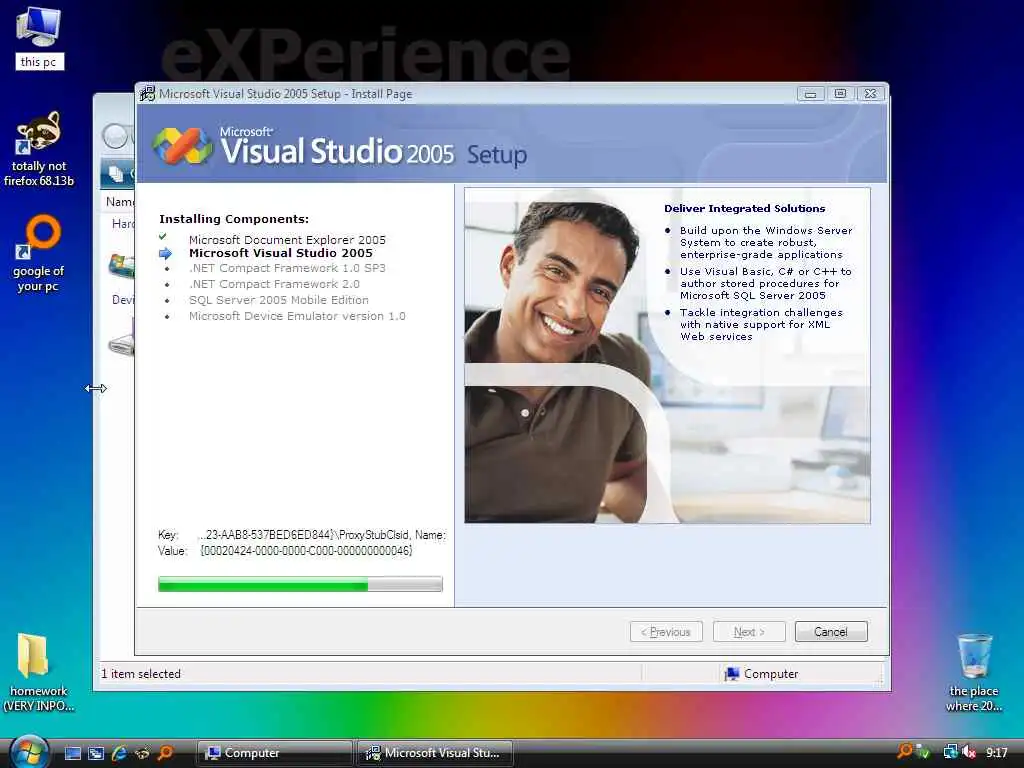Click the green checkmark beside Document Explorer 2005
Viewport: 1024px width, 768px height.
(163, 236)
